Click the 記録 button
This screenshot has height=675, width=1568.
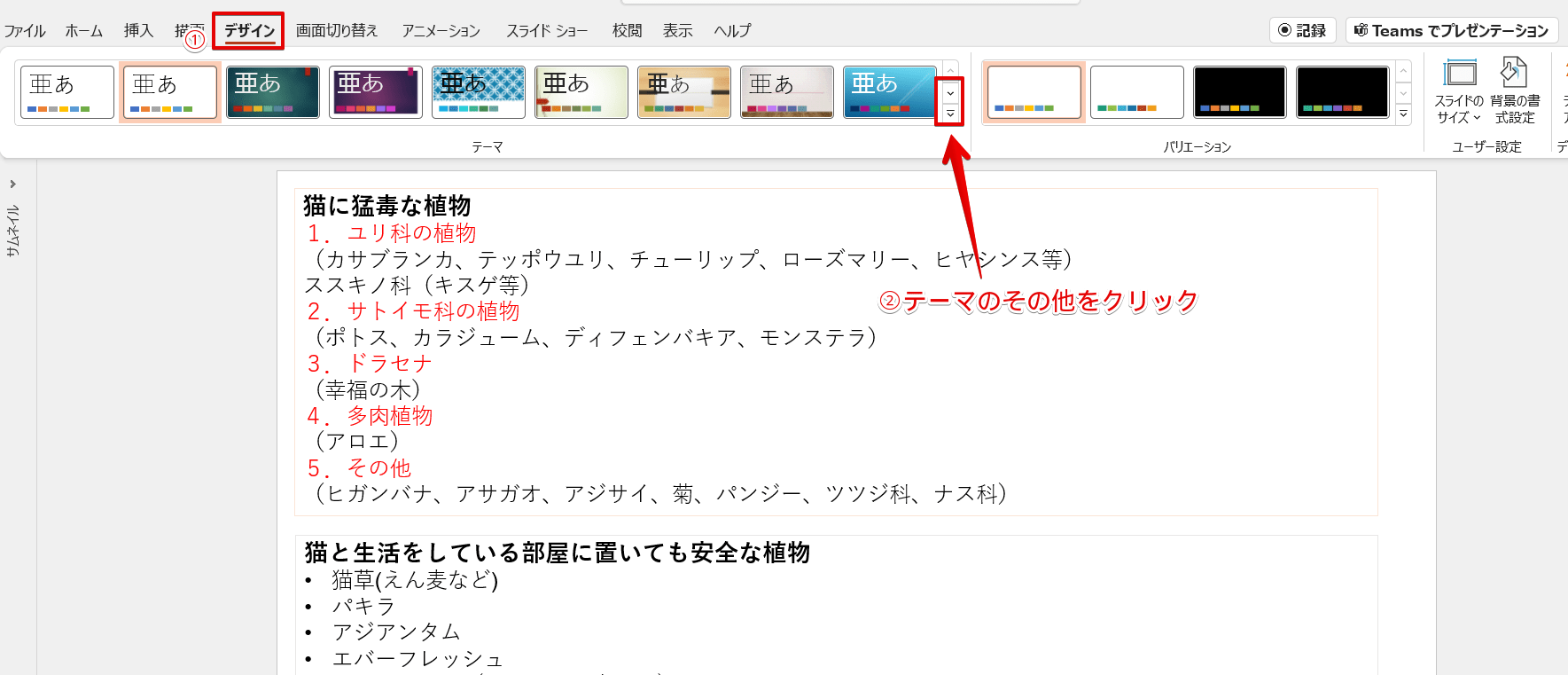click(1302, 30)
